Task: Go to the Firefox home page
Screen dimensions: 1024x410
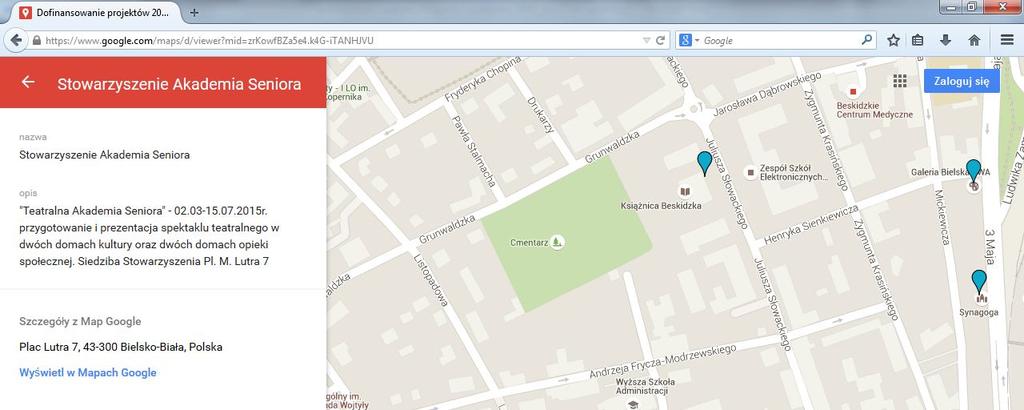Action: point(974,40)
